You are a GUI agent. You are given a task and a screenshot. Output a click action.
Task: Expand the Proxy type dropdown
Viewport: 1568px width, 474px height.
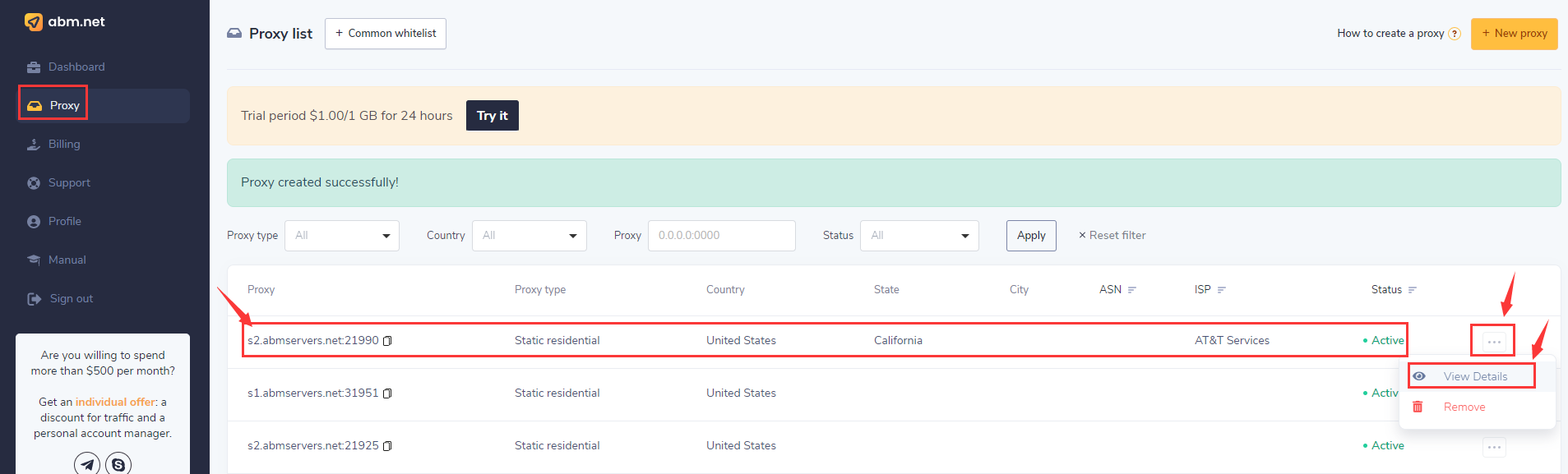click(x=342, y=236)
